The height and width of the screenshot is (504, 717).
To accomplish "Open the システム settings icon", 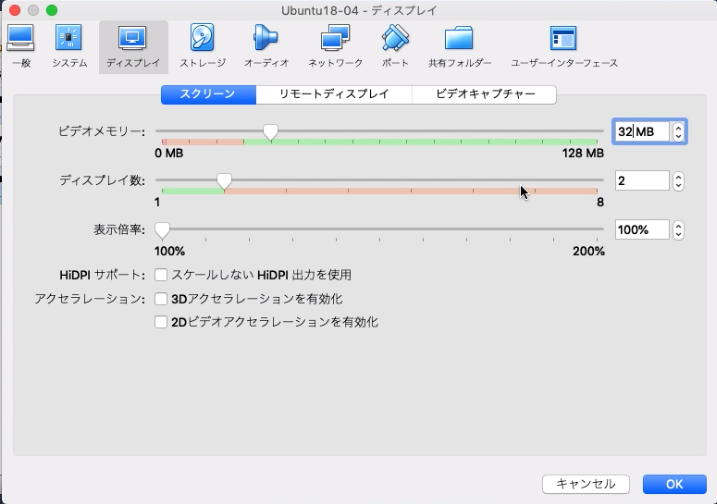I will (69, 46).
